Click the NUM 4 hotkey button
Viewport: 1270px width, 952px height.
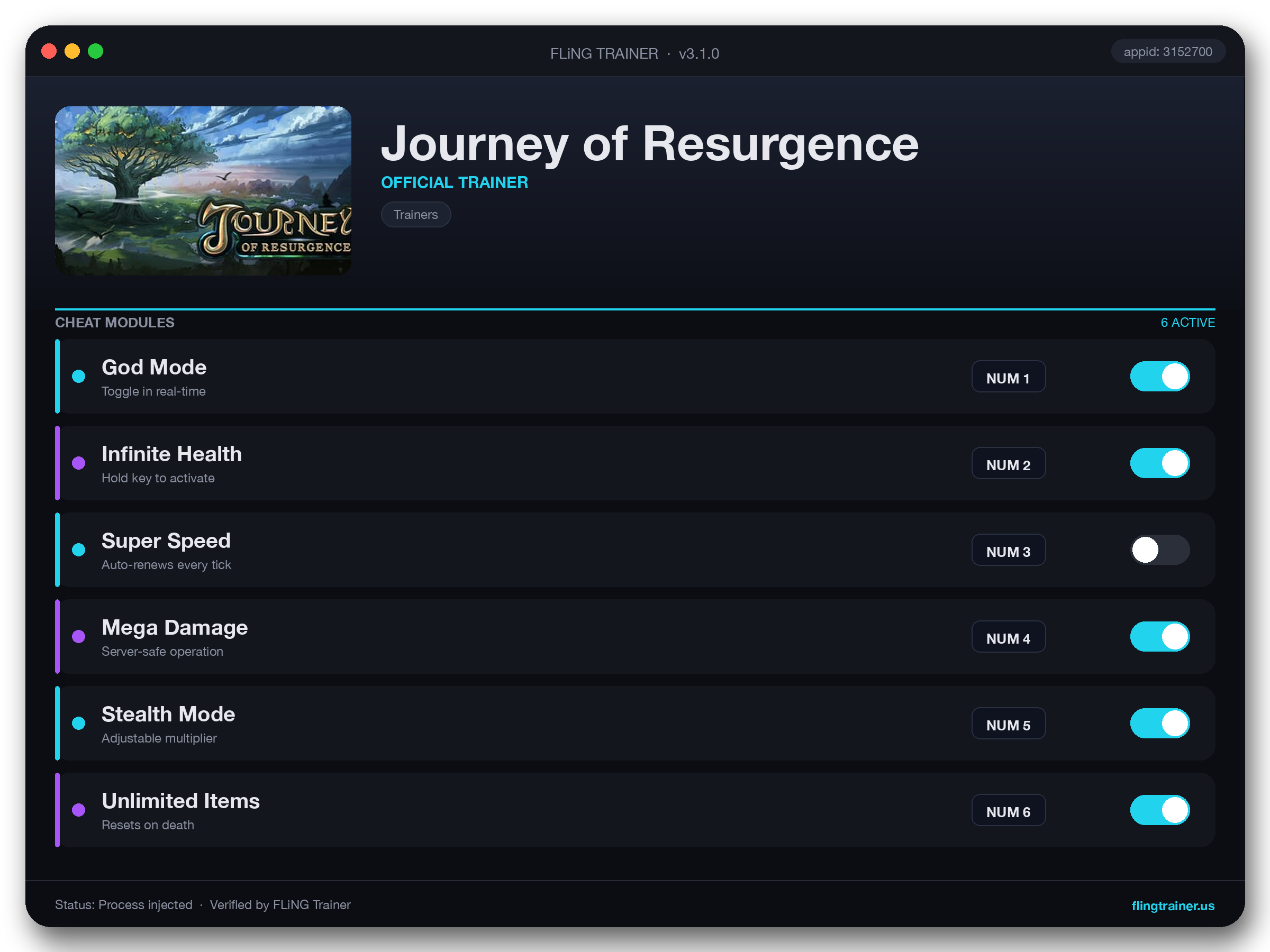point(1008,636)
